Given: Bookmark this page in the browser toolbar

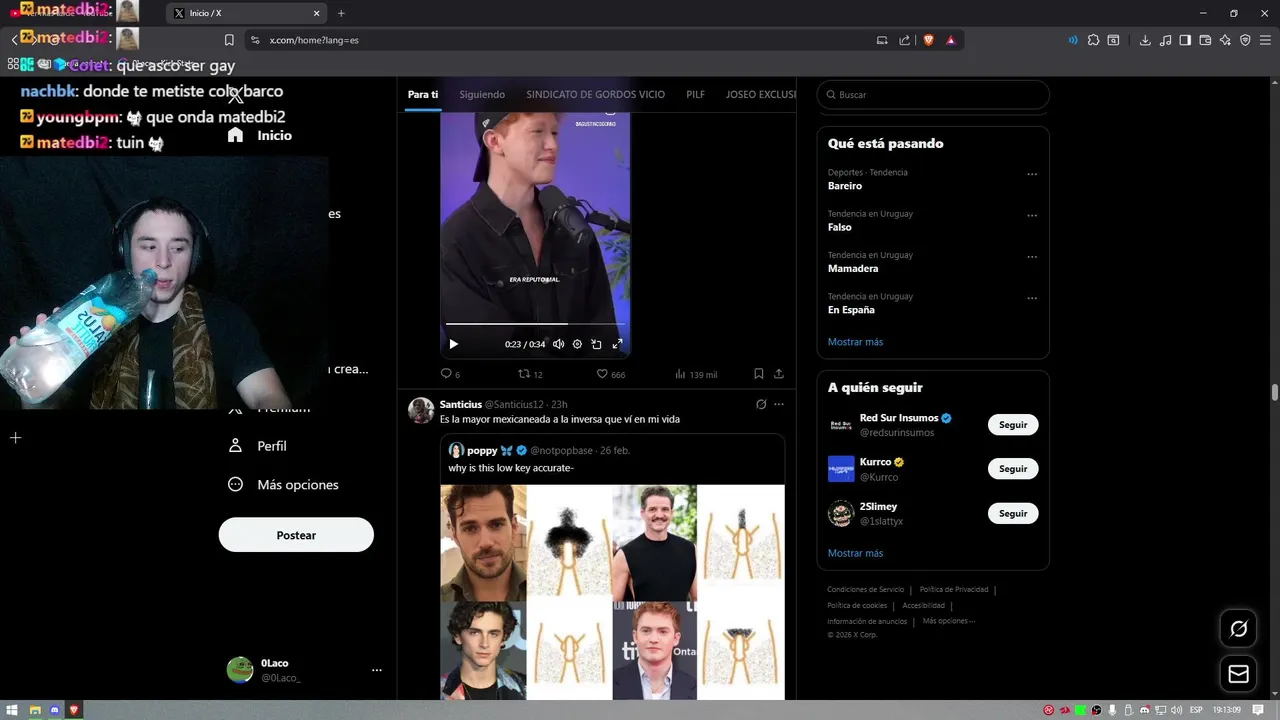Looking at the screenshot, I should (229, 40).
